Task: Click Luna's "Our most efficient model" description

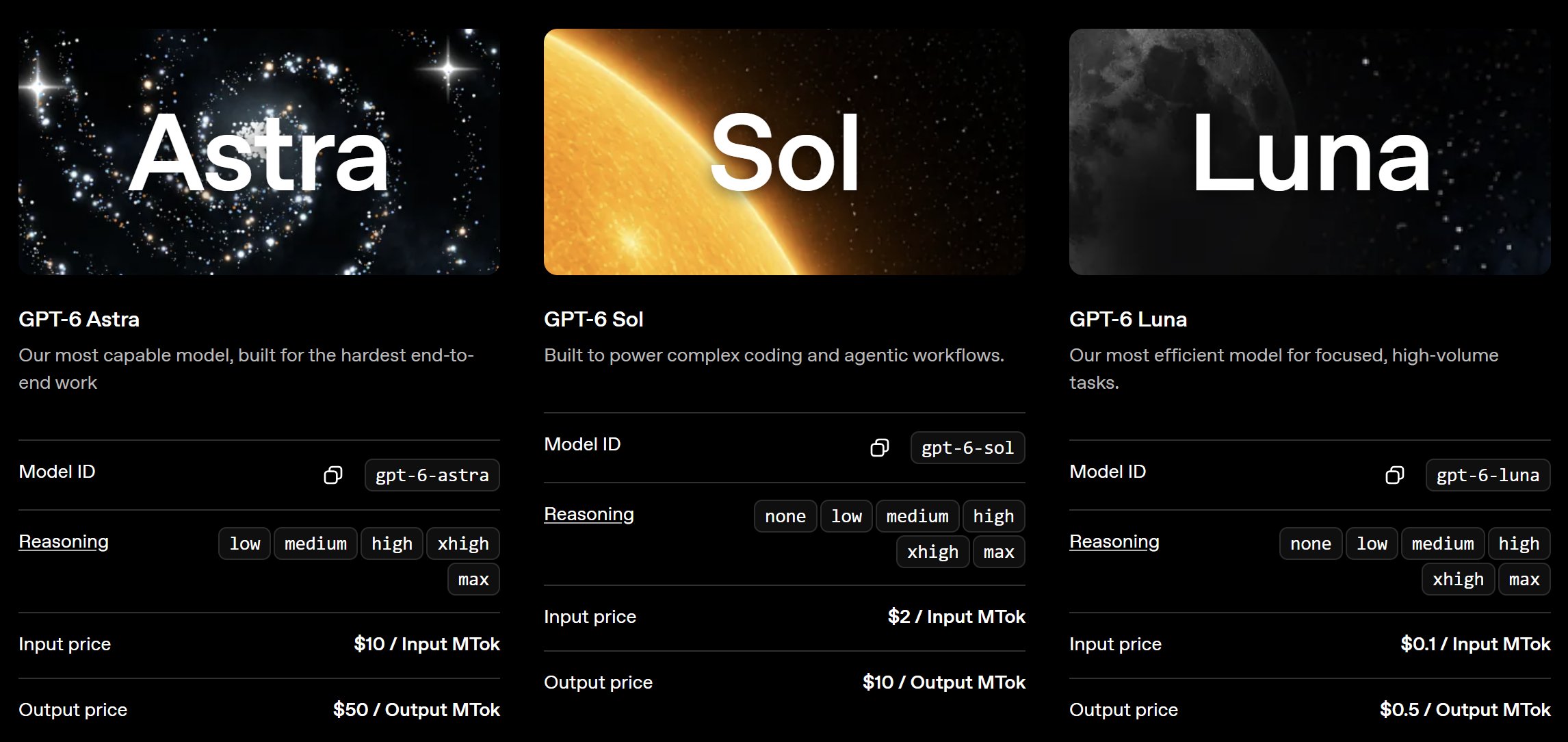Action: pyautogui.click(x=1284, y=369)
